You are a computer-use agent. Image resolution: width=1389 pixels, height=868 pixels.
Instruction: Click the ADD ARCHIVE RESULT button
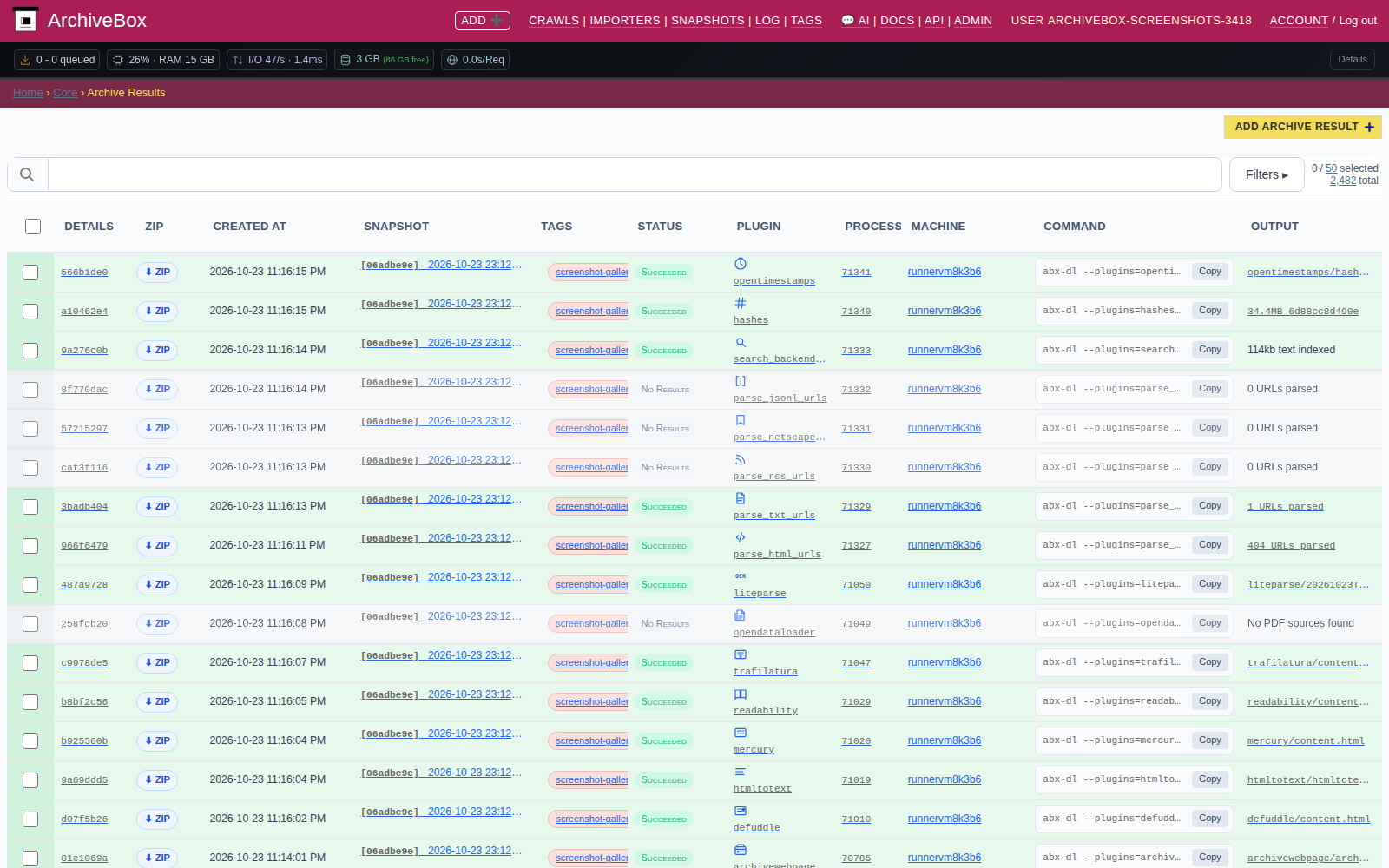[1303, 127]
